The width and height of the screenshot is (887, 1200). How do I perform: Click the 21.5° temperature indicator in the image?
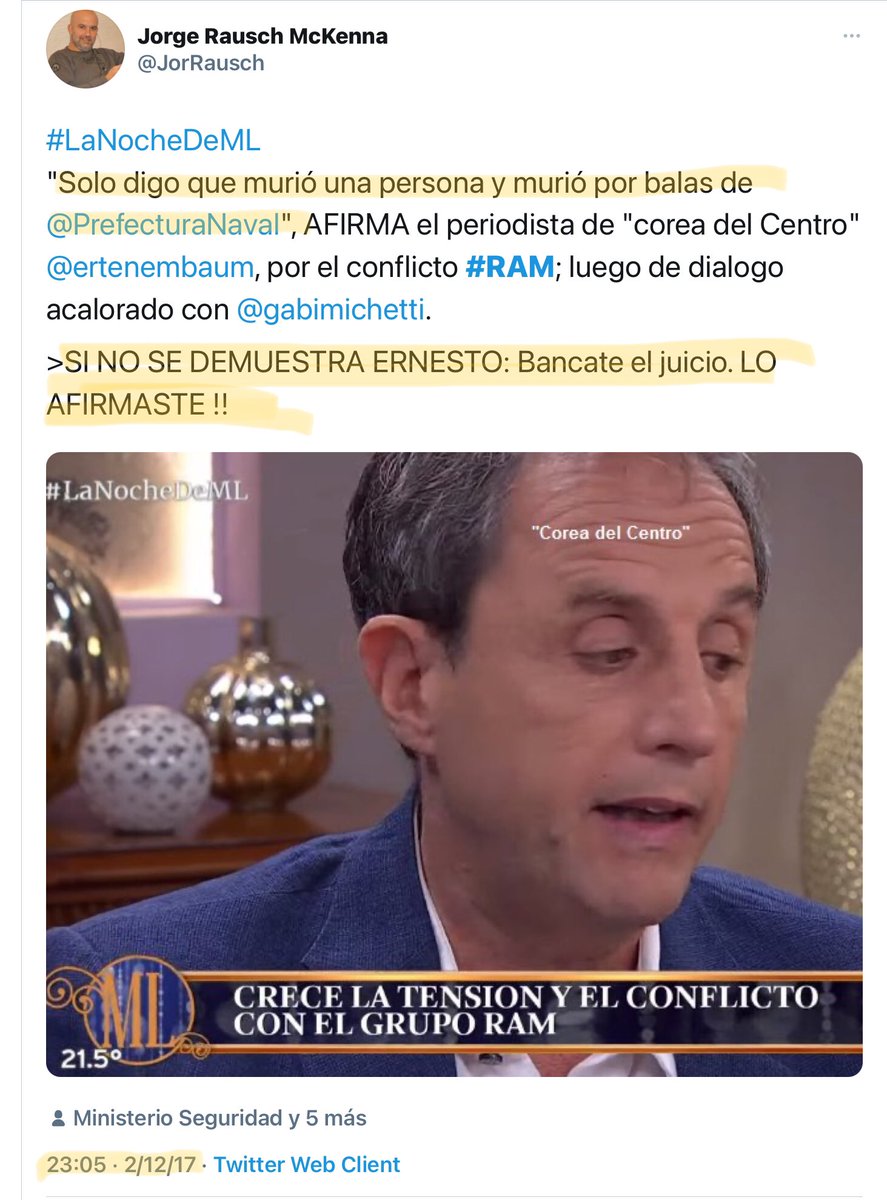[84, 1059]
